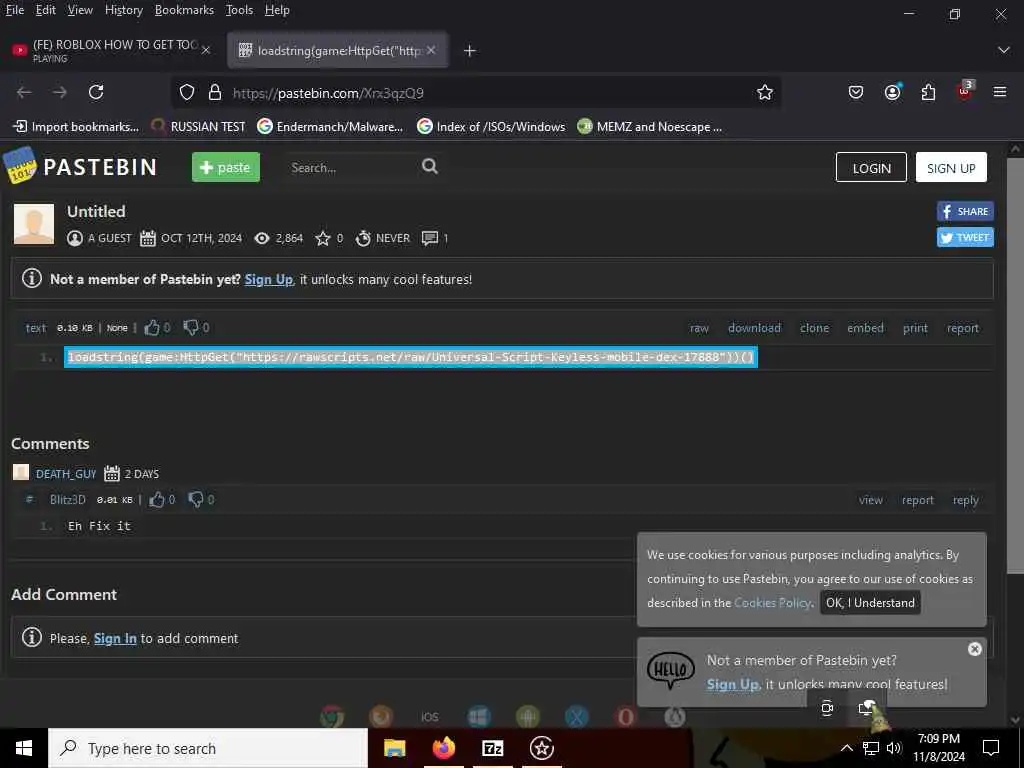1024x768 pixels.
Task: Open DEATH_GUY's profile link
Action: [66, 473]
